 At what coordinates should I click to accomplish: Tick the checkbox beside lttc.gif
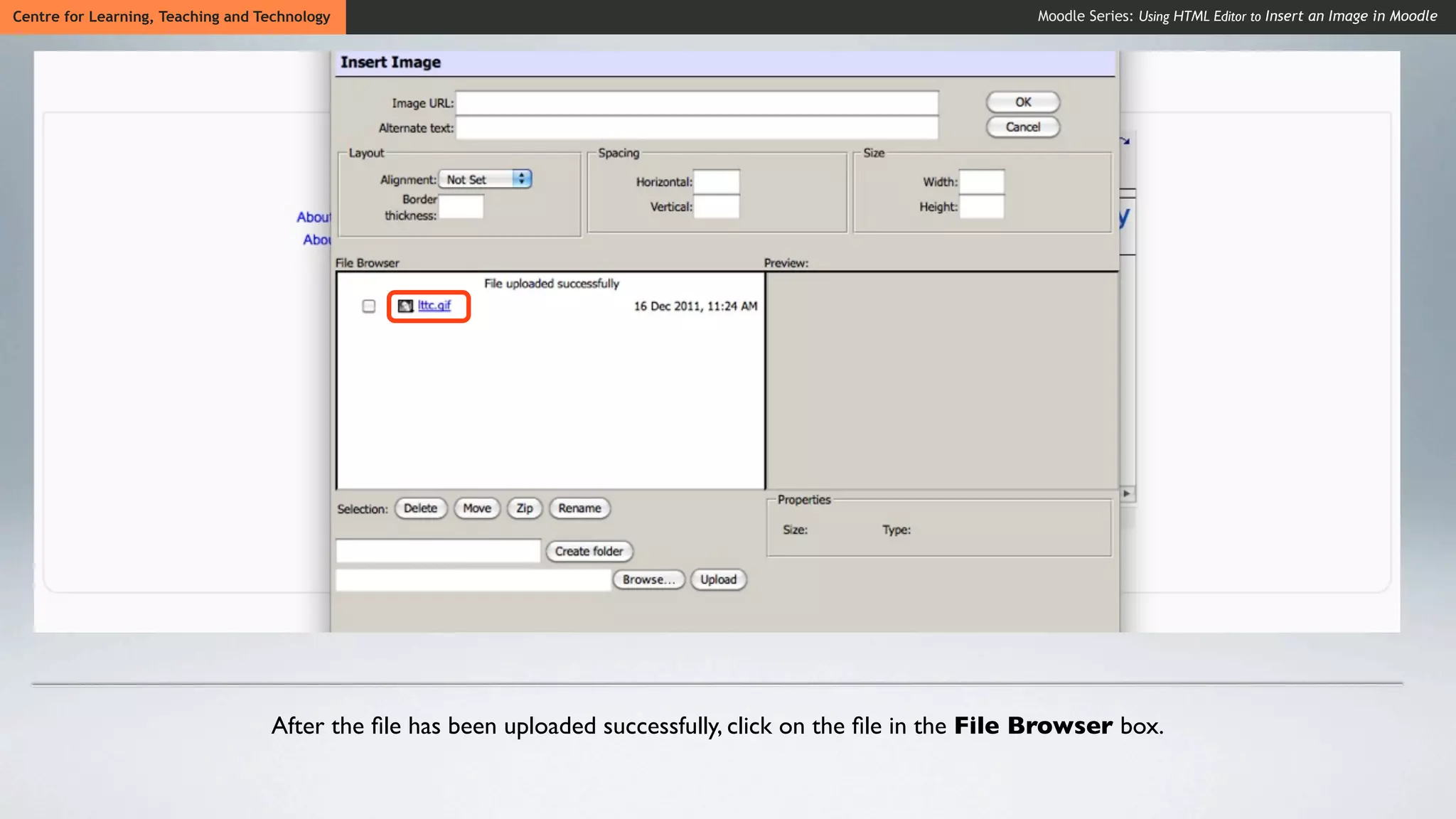point(368,306)
